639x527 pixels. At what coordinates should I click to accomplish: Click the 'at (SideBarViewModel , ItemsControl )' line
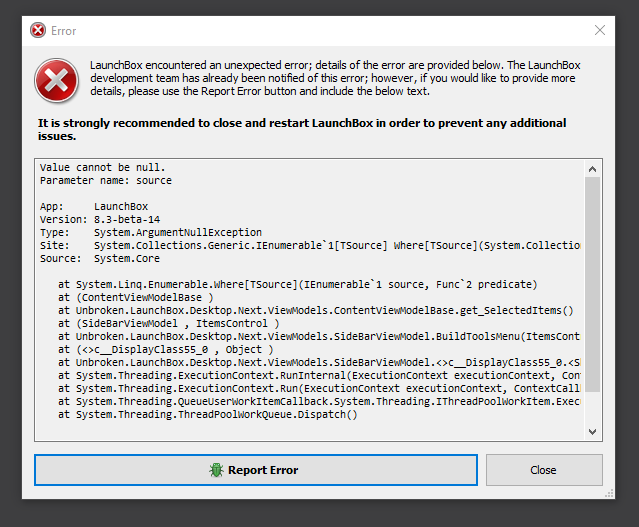click(x=168, y=324)
